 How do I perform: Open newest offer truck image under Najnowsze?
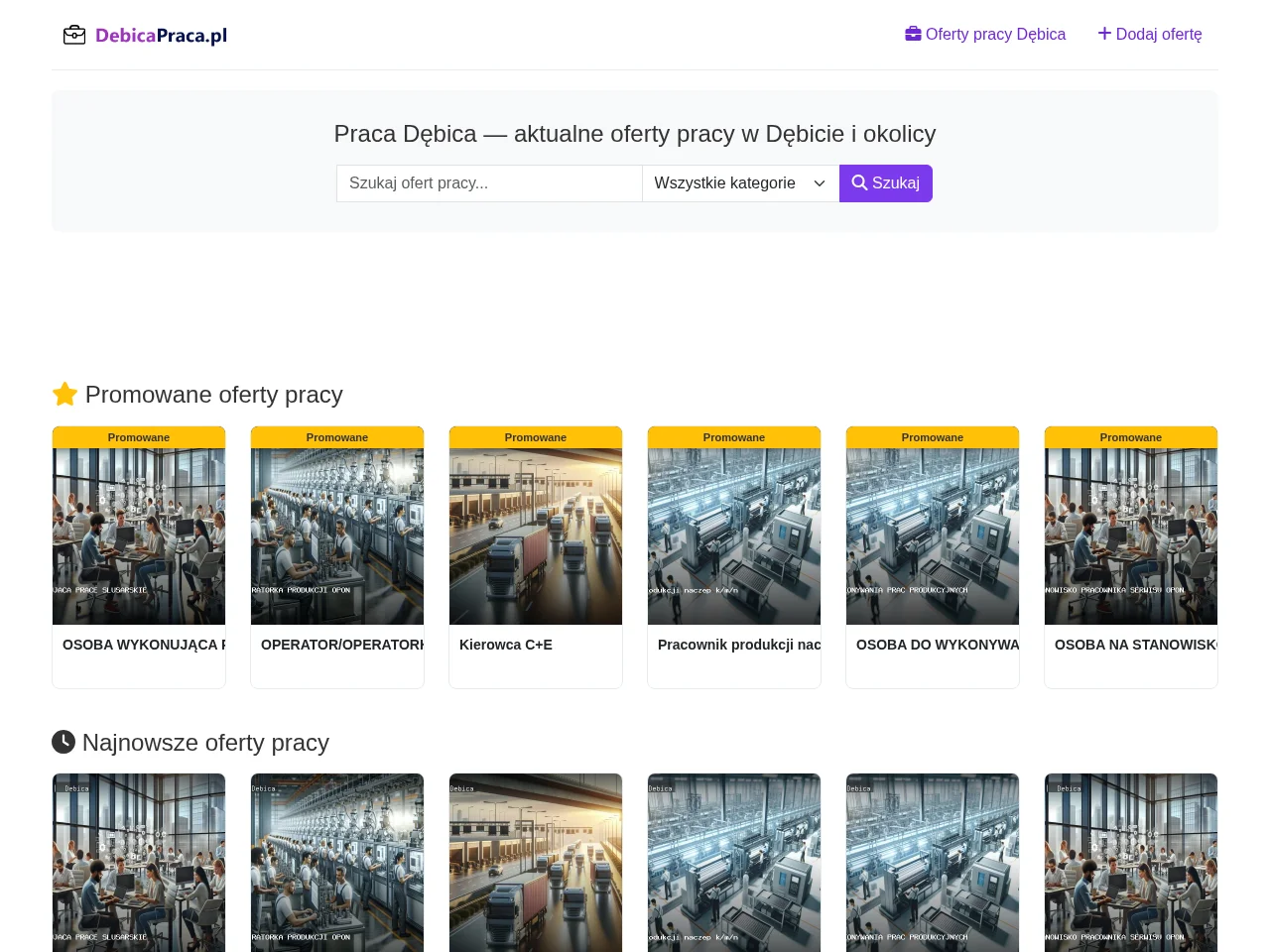pyautogui.click(x=536, y=863)
